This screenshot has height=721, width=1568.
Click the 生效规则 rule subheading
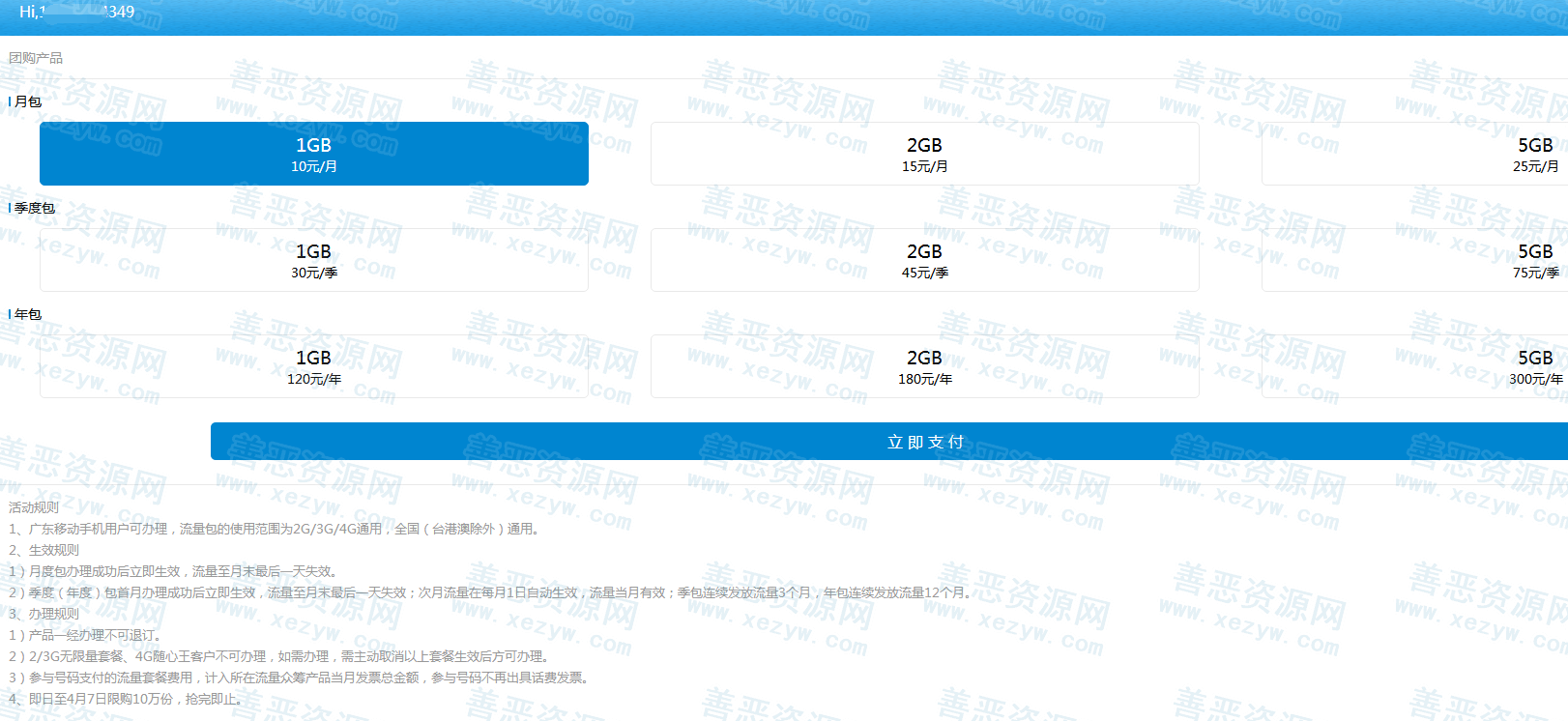44,550
